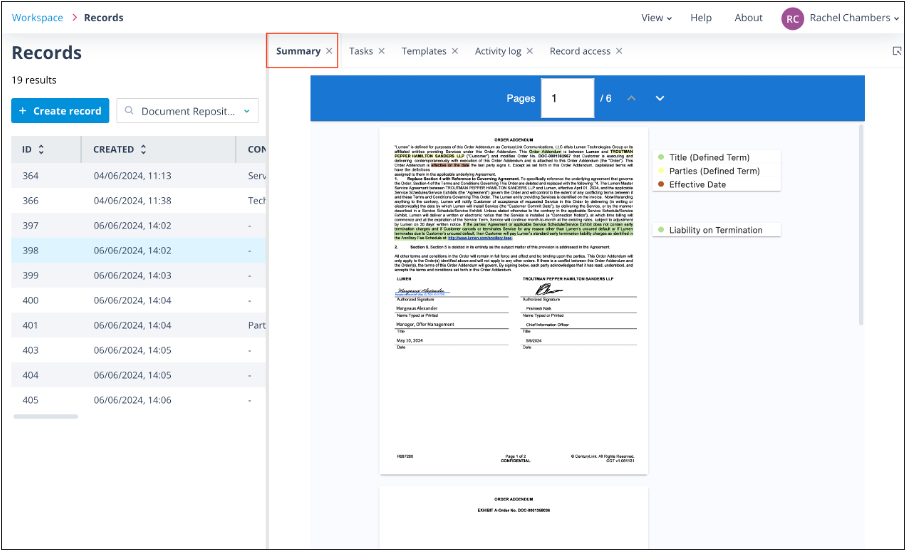Open Rachel Chambers account dropdown

855,18
